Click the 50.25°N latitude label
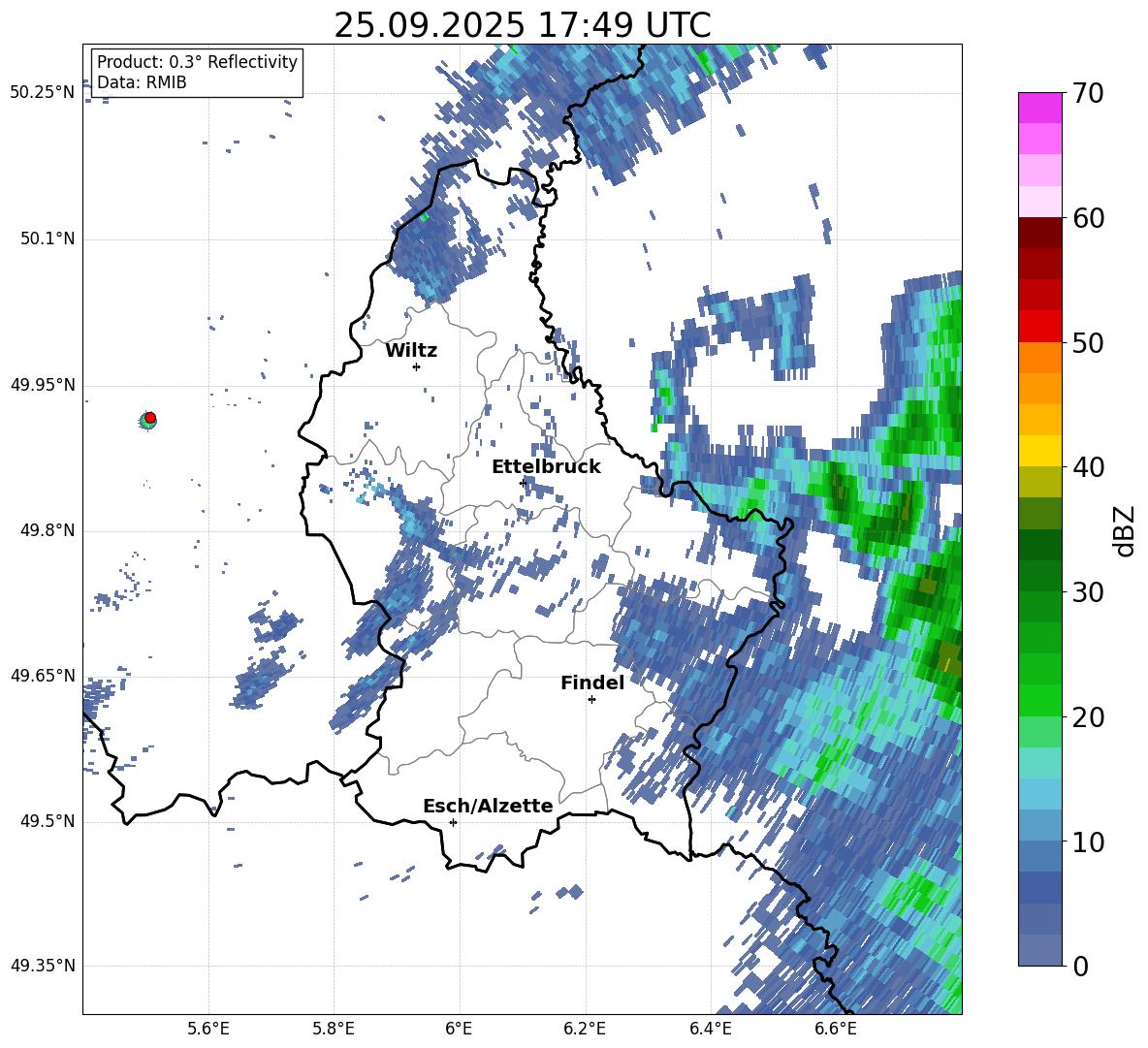This screenshot has width=1148, height=1048. pyautogui.click(x=43, y=93)
